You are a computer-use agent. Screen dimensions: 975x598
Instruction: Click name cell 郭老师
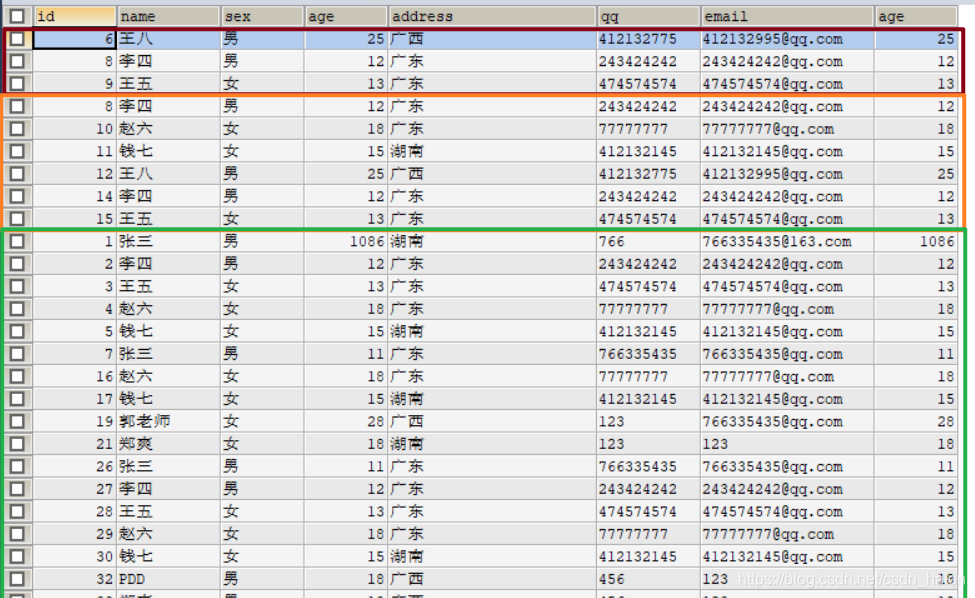tap(169, 421)
